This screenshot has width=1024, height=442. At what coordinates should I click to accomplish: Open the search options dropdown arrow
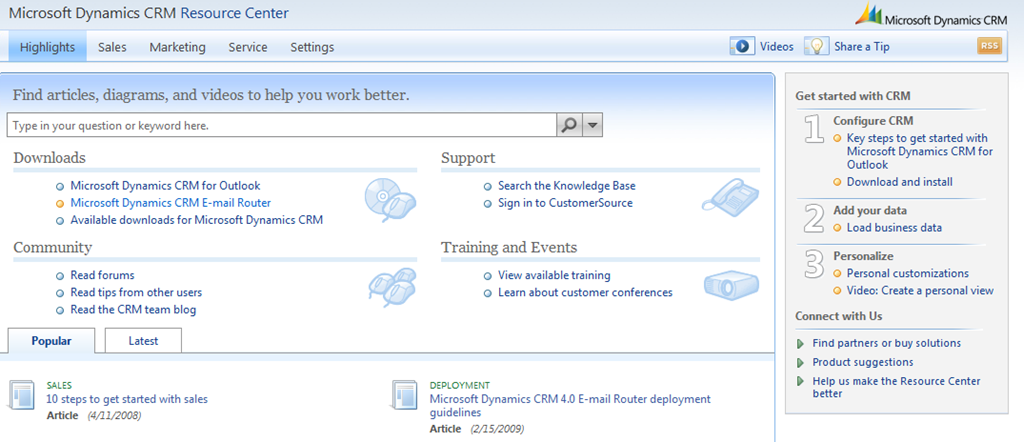tap(592, 125)
